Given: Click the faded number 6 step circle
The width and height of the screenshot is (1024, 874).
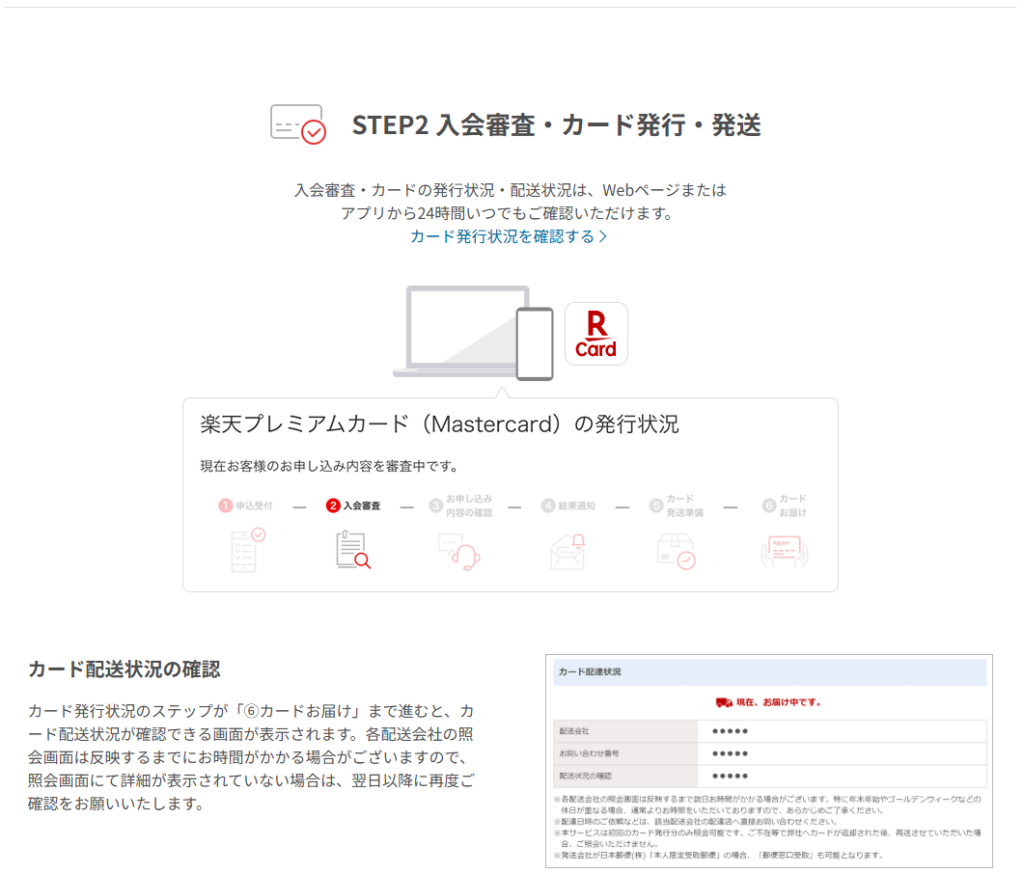Looking at the screenshot, I should click(769, 506).
